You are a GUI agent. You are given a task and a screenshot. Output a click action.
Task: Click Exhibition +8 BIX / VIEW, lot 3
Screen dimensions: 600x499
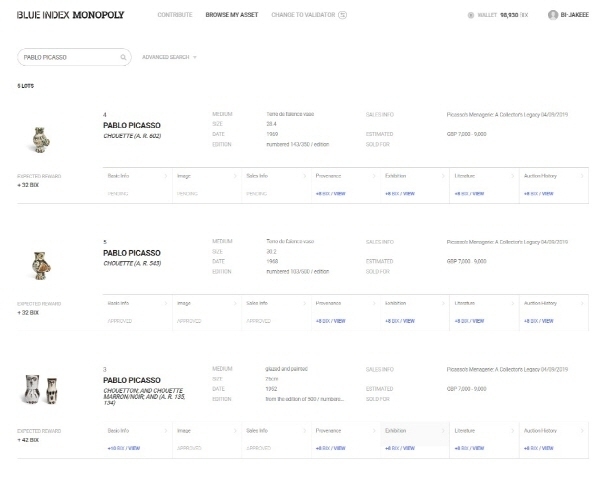(x=400, y=448)
